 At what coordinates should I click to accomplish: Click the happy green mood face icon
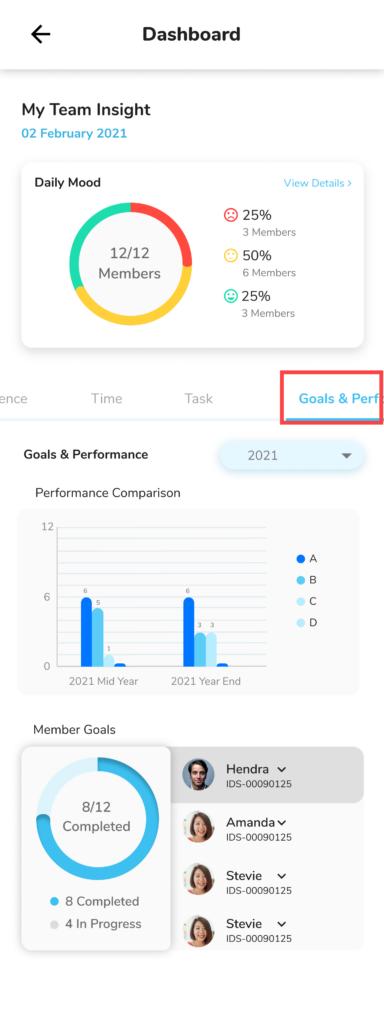click(231, 296)
